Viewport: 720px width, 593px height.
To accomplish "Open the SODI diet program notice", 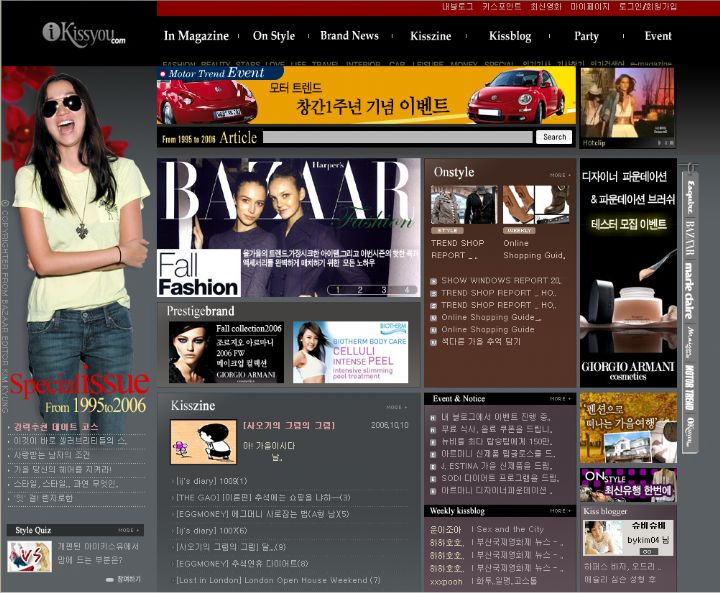I will 500,478.
